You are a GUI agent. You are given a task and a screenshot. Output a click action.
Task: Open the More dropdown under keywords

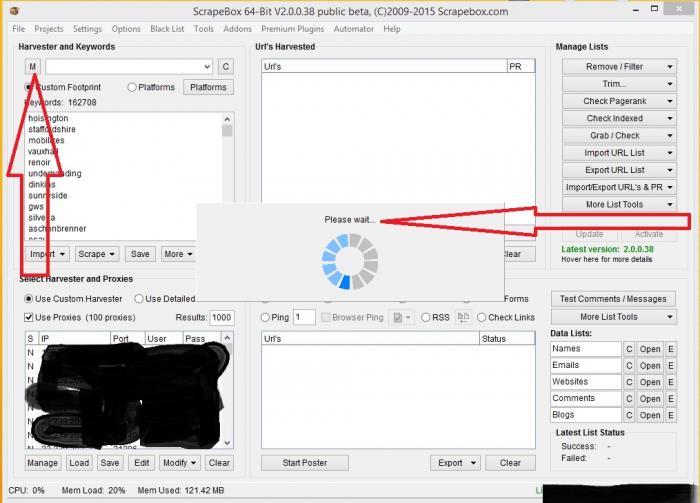[x=178, y=254]
